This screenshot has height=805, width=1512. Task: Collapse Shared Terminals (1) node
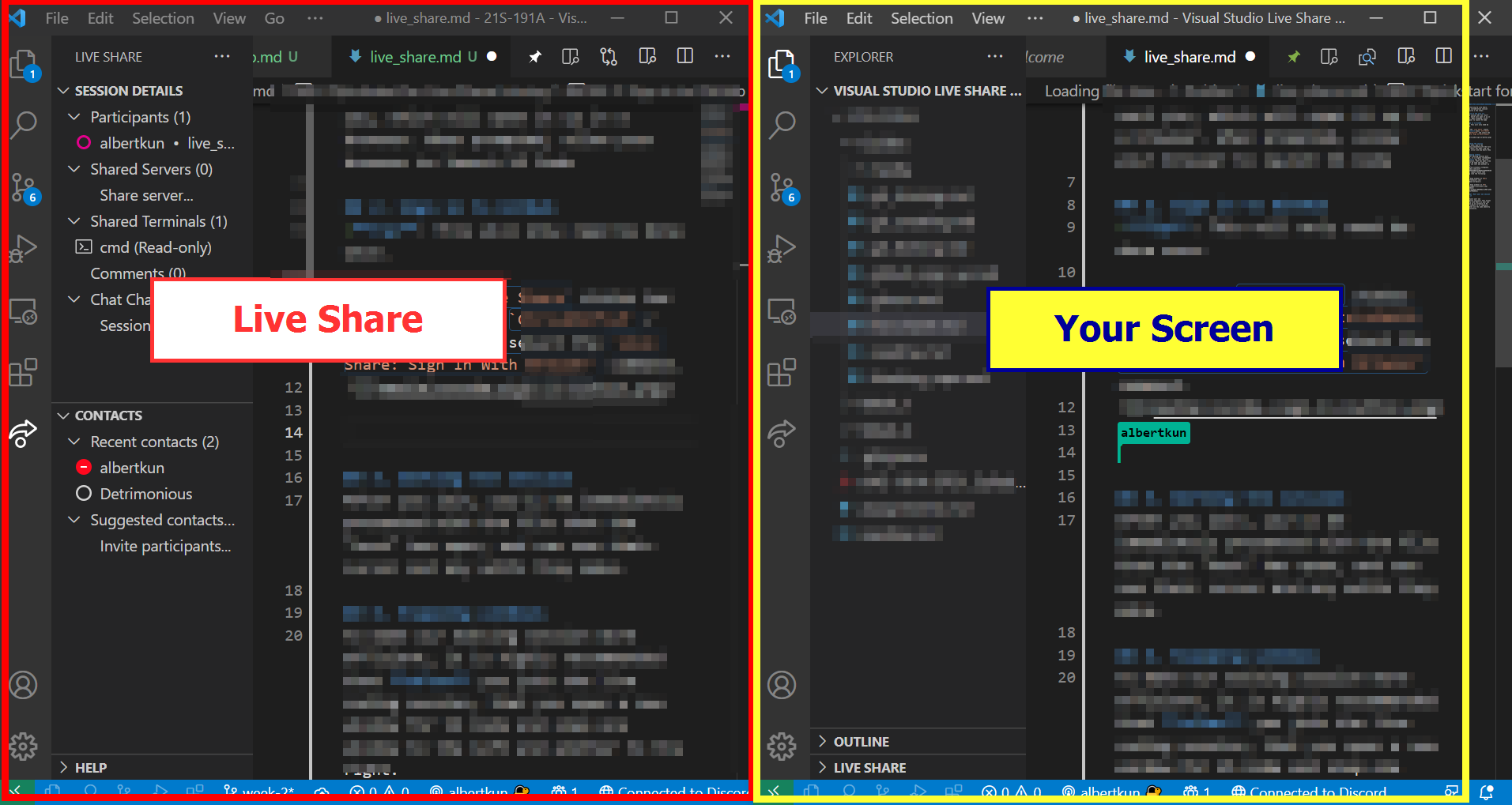(x=74, y=221)
